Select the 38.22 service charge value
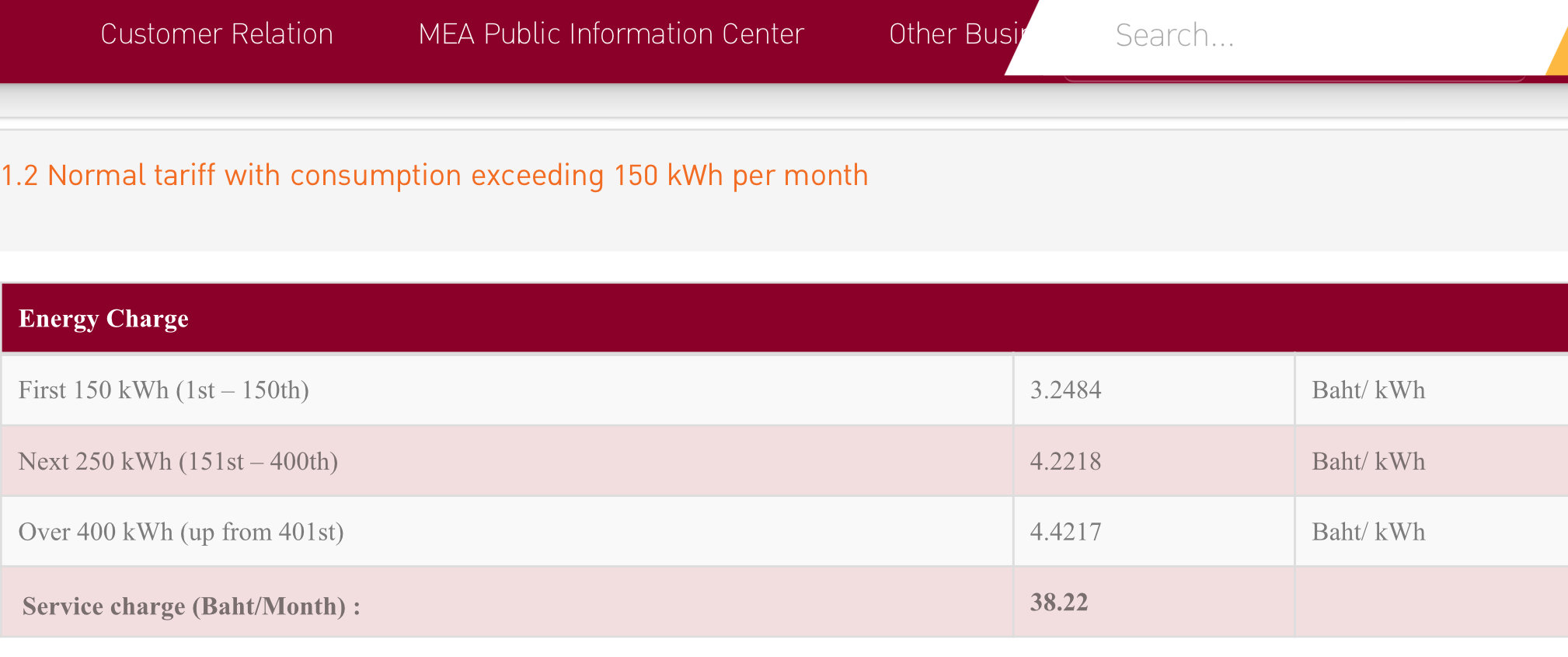 tap(1059, 603)
